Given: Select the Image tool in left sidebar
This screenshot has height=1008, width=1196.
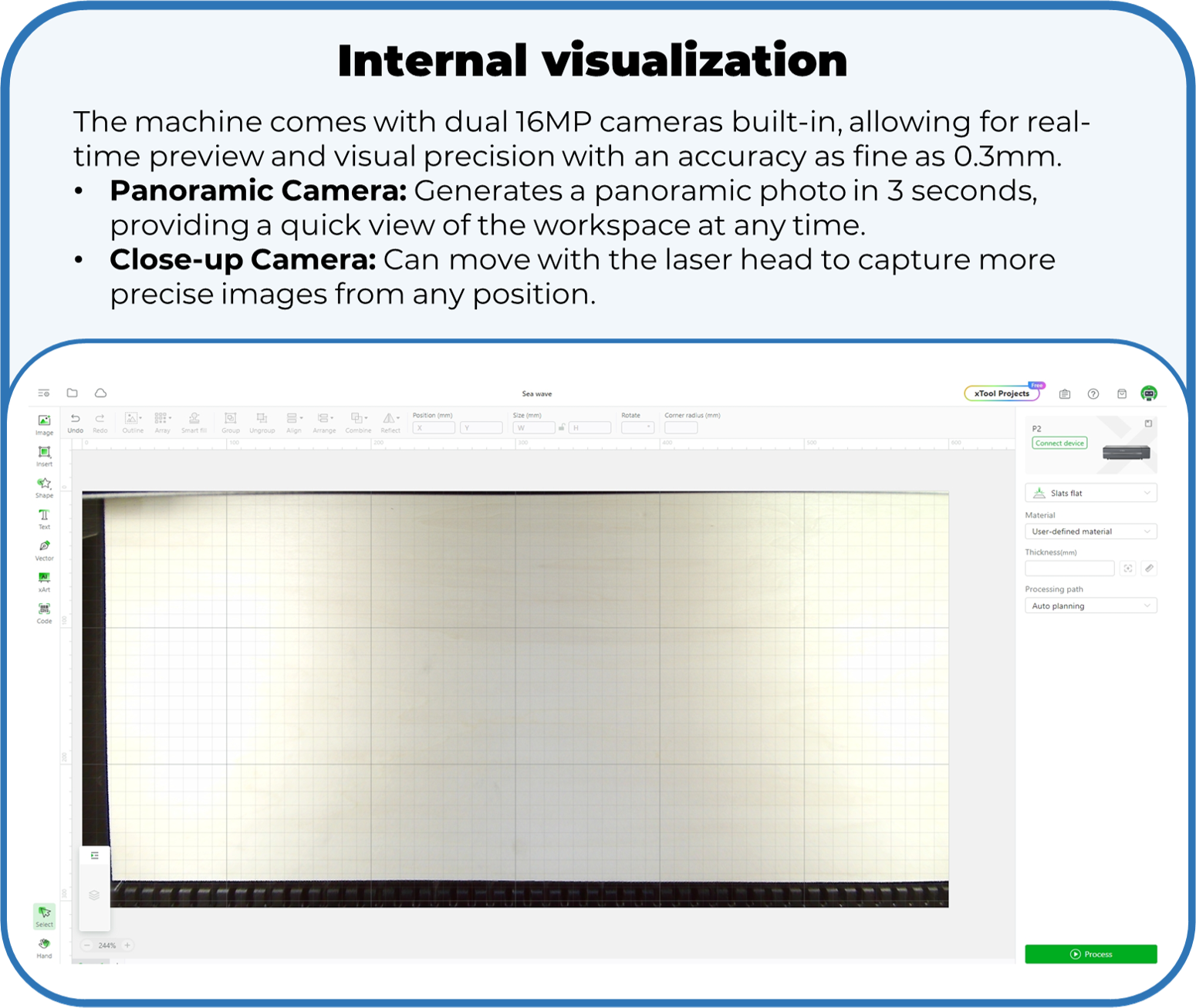Looking at the screenshot, I should 44,421.
